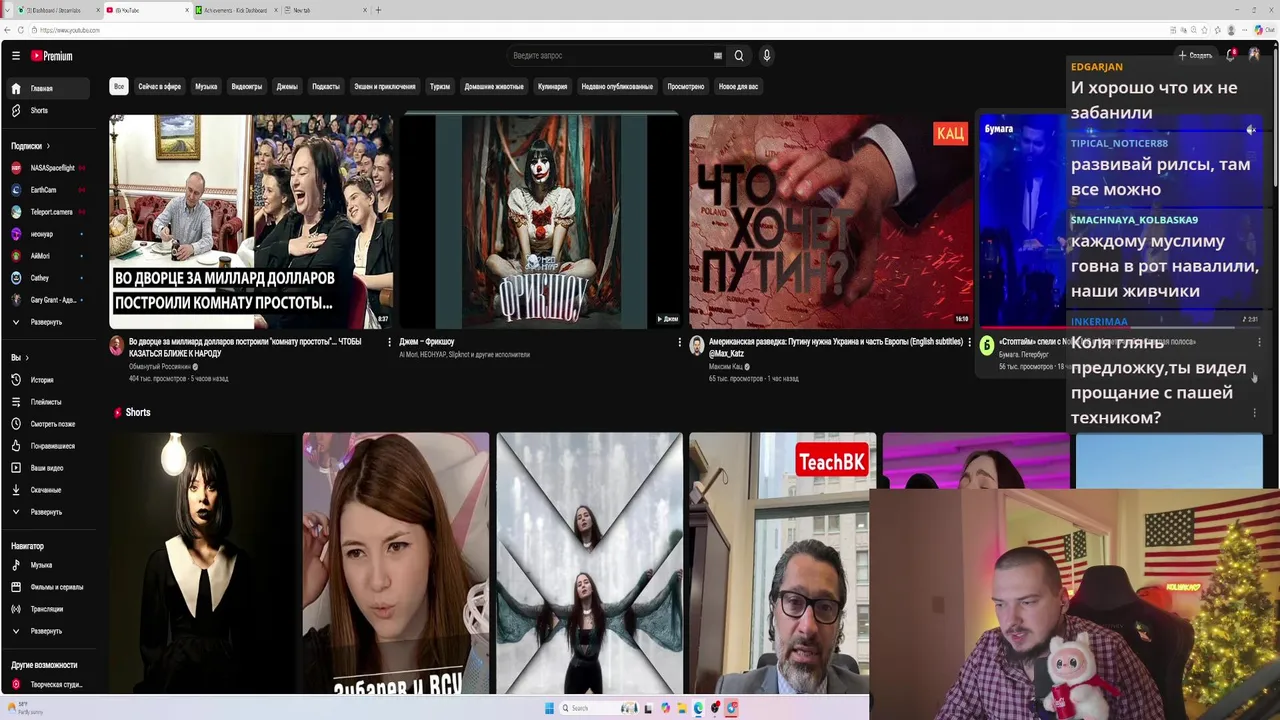Select the Домашние животные chip
The image size is (1280, 720).
[494, 87]
